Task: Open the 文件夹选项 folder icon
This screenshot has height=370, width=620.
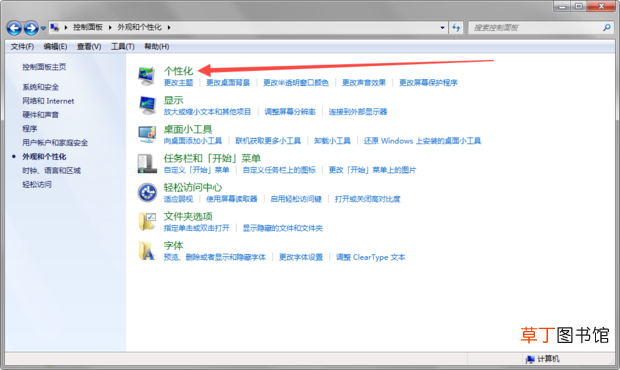Action: click(147, 221)
